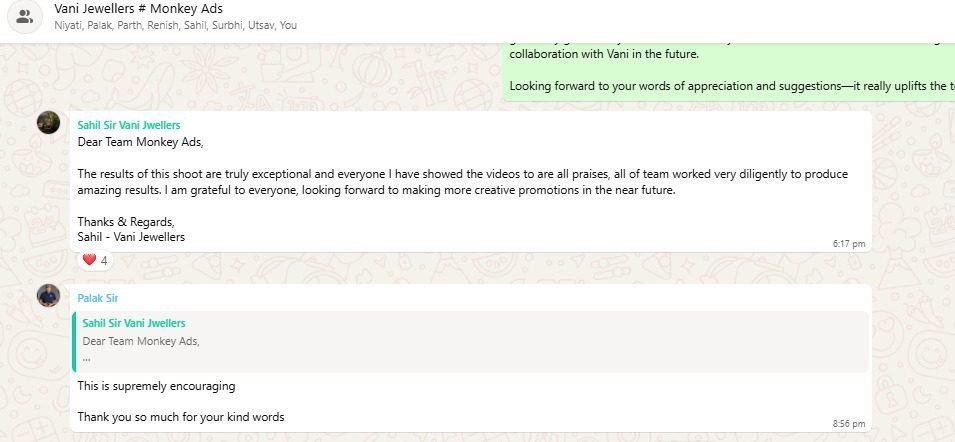Open Palak Sir's profile picture

(48, 295)
